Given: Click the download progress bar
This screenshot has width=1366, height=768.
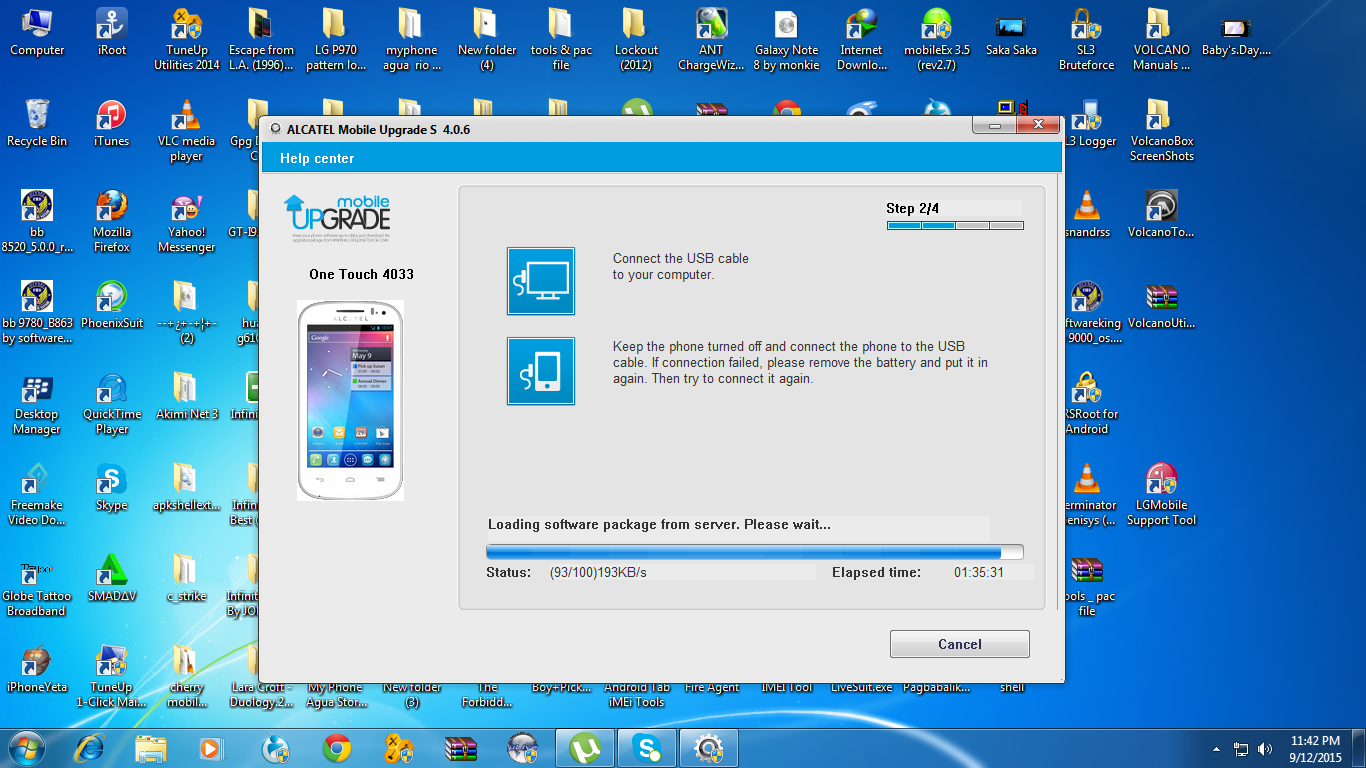Looking at the screenshot, I should click(x=754, y=552).
